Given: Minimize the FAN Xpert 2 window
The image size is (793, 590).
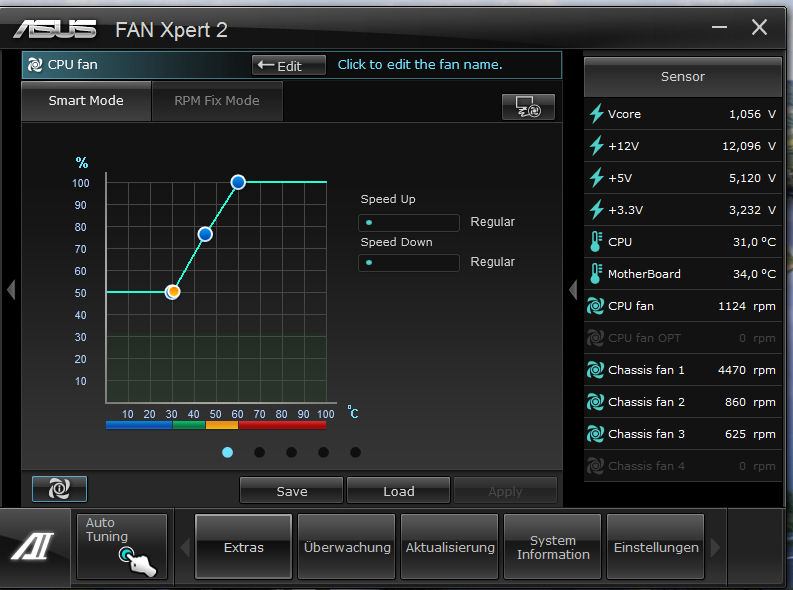Looking at the screenshot, I should click(x=719, y=27).
